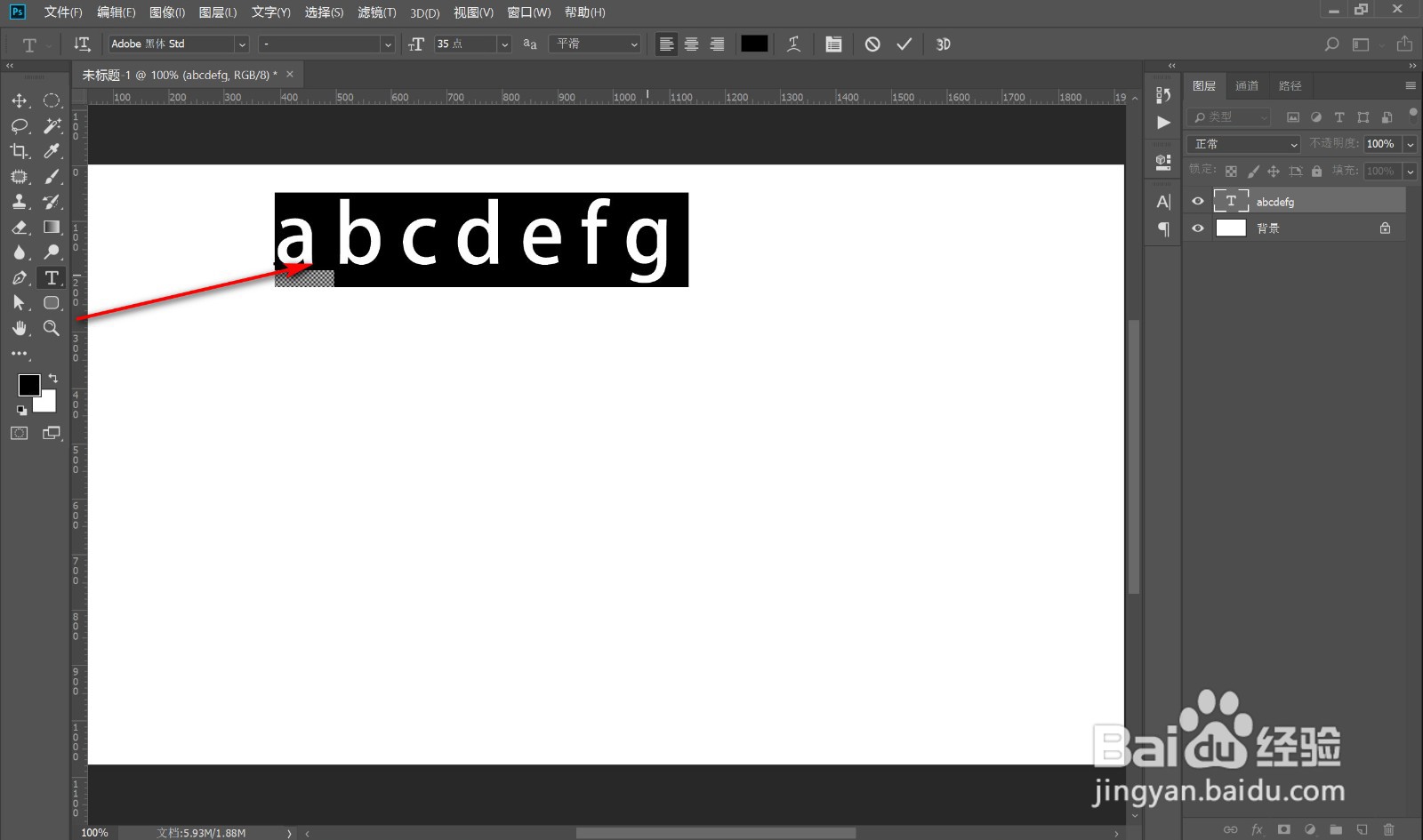The image size is (1423, 840).
Task: Toggle text orientation in options bar
Action: [x=82, y=44]
